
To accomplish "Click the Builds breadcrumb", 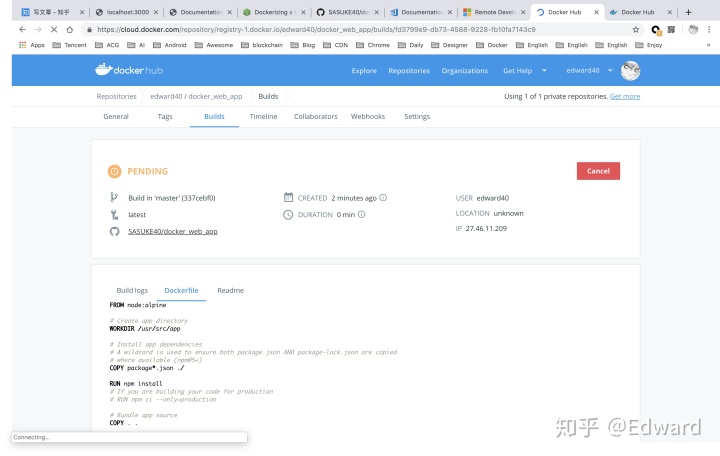I will coord(268,96).
